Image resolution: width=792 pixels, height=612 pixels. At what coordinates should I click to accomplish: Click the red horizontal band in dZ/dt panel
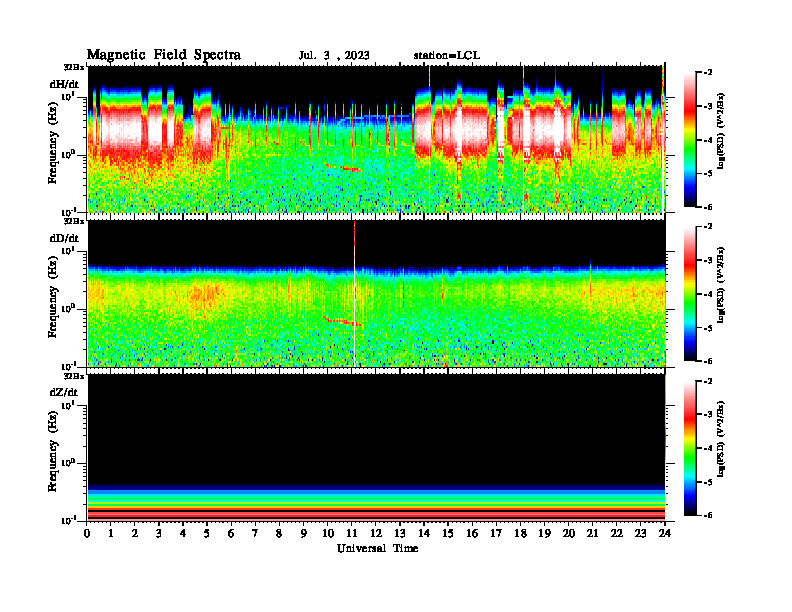point(376,514)
